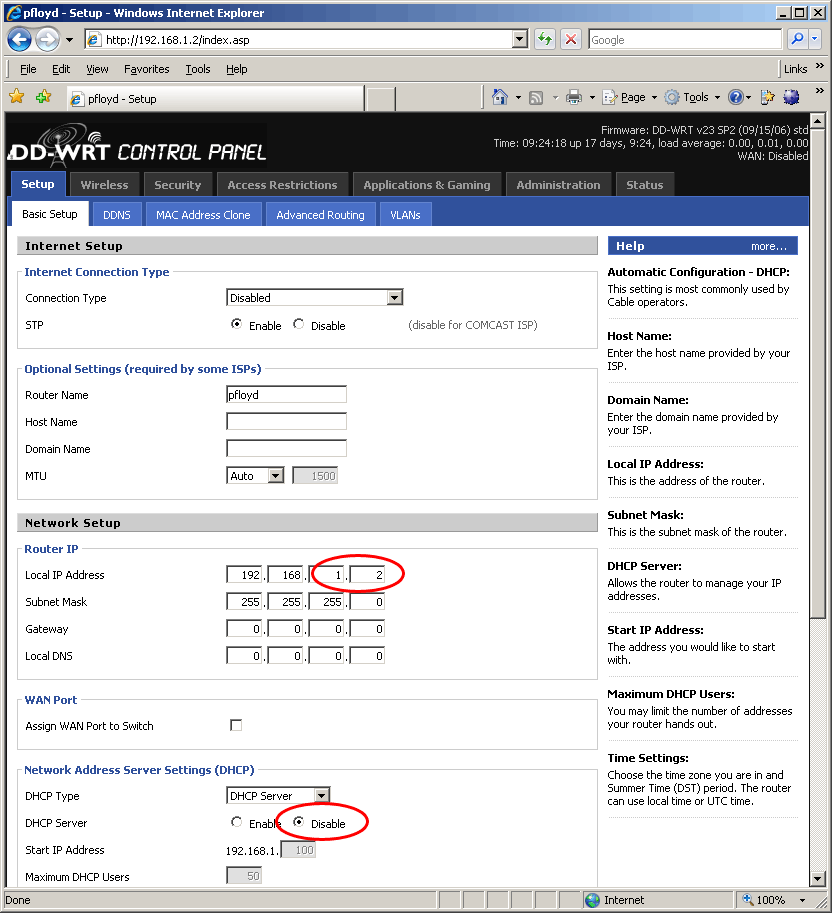Image resolution: width=832 pixels, height=913 pixels.
Task: Click the browser Back arrow button
Action: click(19, 40)
